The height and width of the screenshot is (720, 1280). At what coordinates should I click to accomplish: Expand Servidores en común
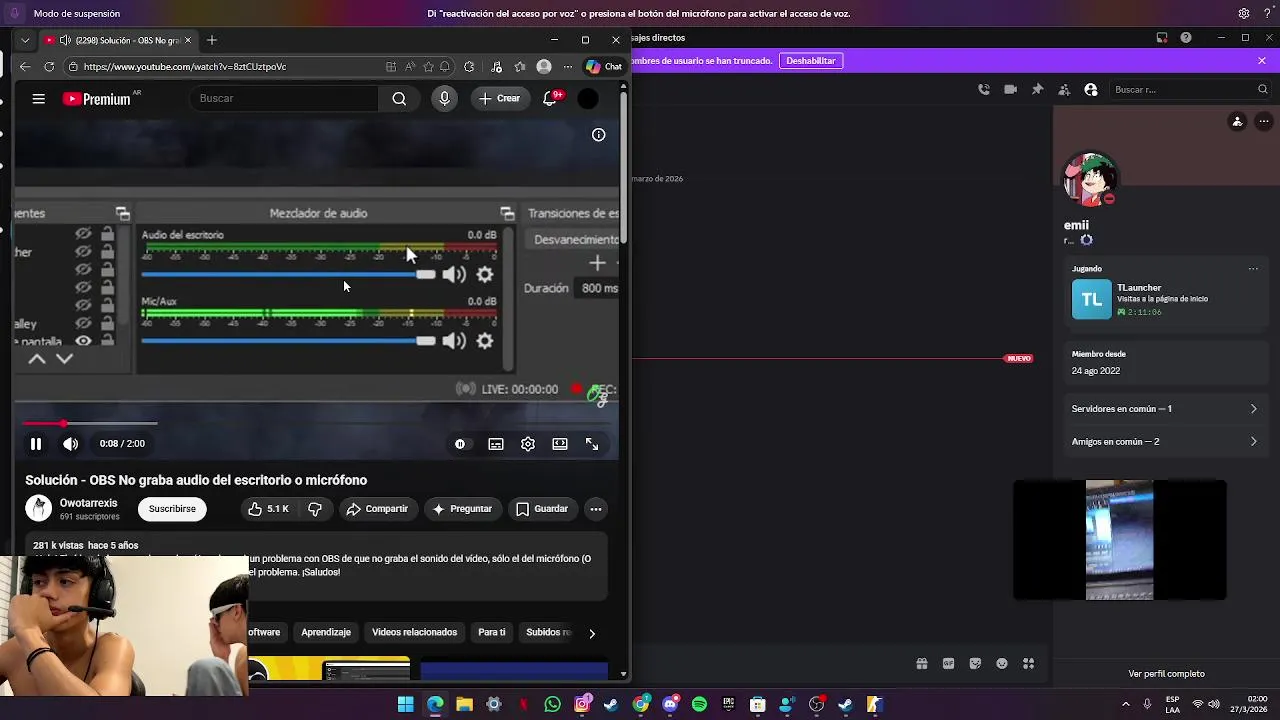click(1165, 409)
